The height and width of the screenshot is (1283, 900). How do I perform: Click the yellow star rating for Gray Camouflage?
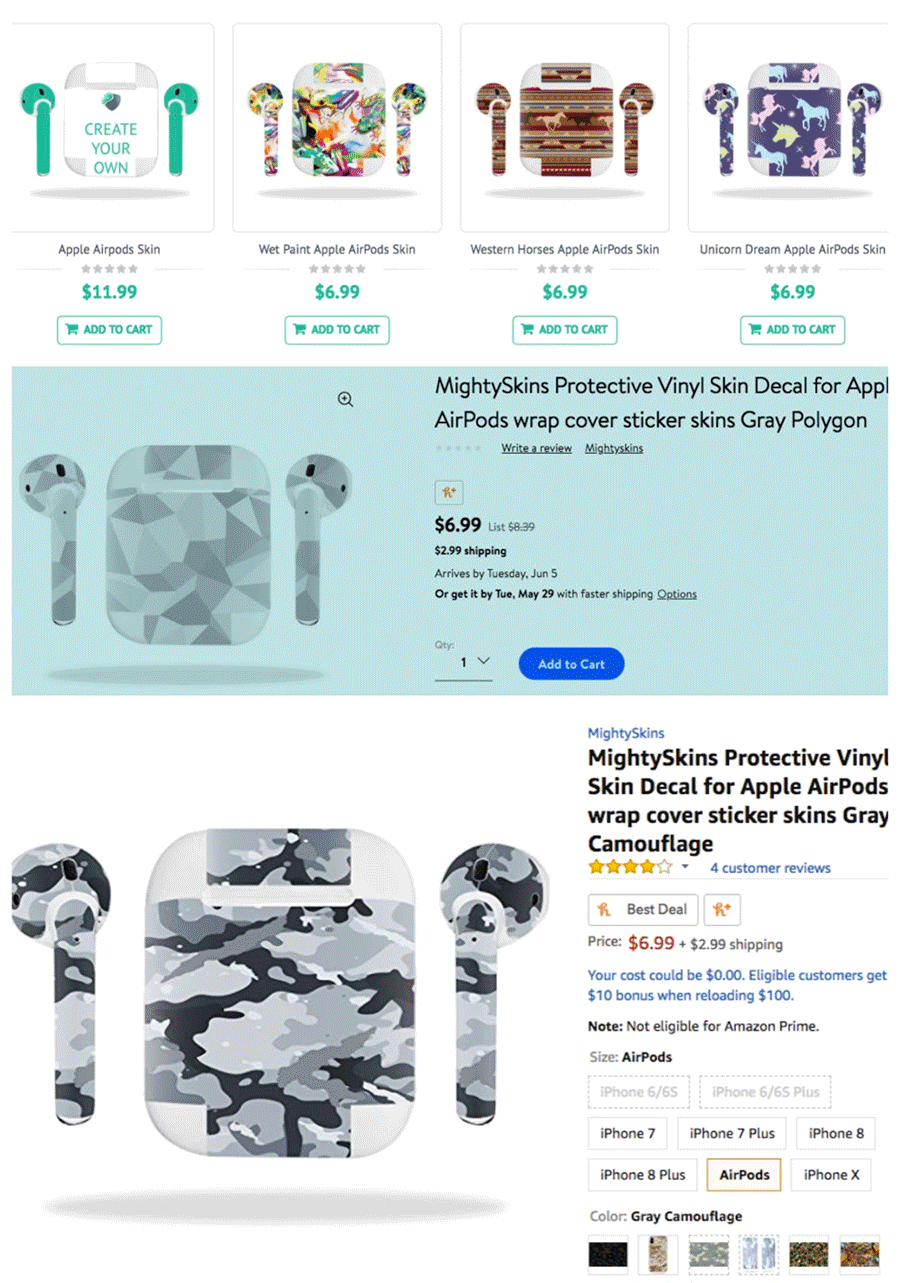pyautogui.click(x=629, y=867)
